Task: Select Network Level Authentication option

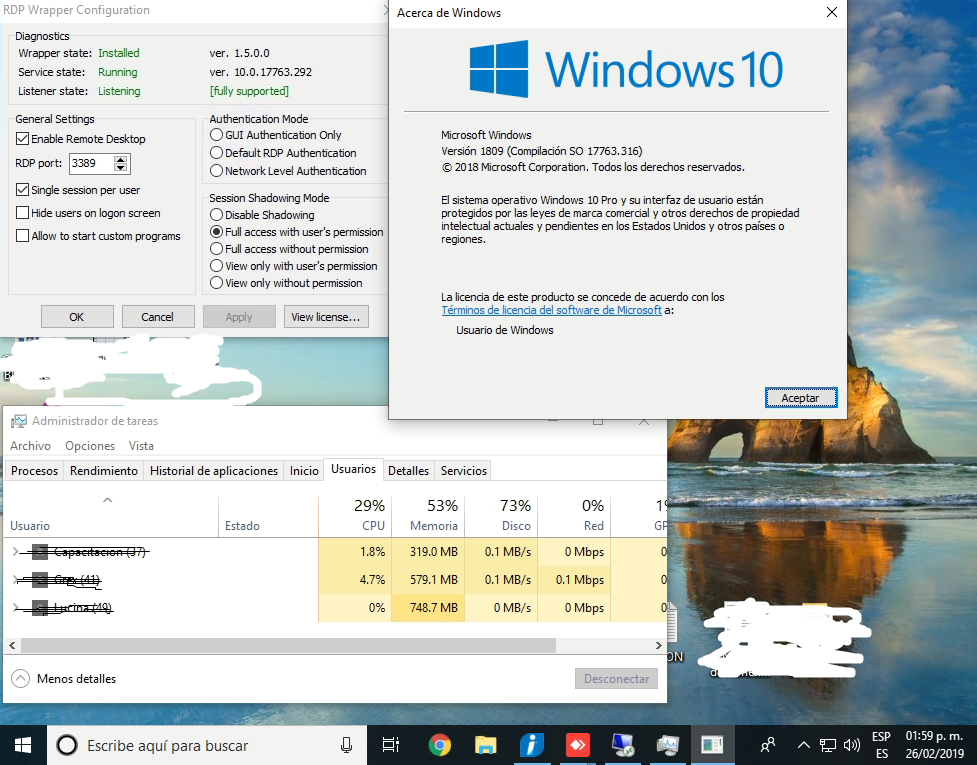Action: [x=216, y=171]
